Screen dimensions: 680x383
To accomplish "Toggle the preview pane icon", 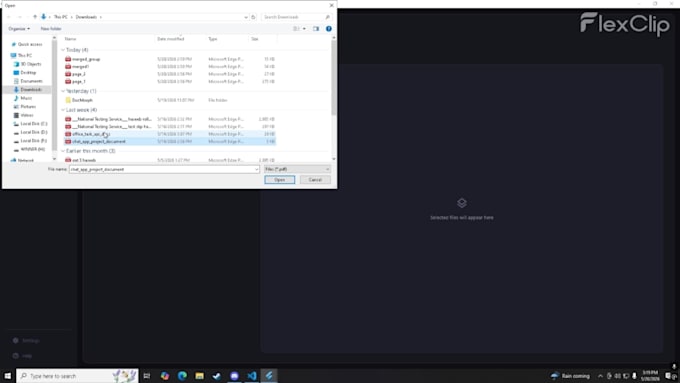I will click(316, 29).
